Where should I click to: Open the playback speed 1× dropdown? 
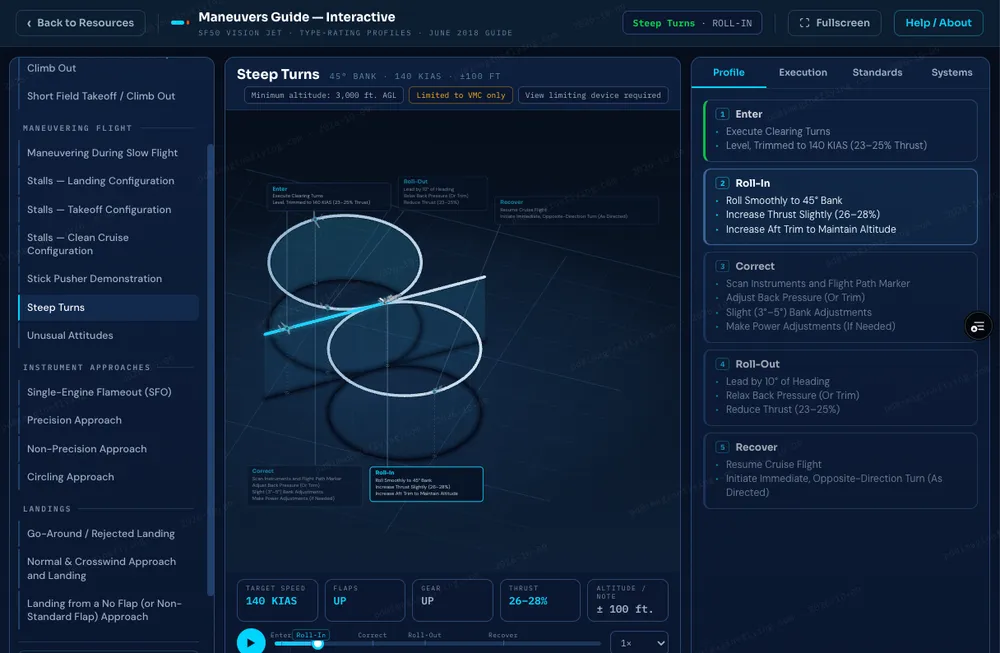point(640,643)
